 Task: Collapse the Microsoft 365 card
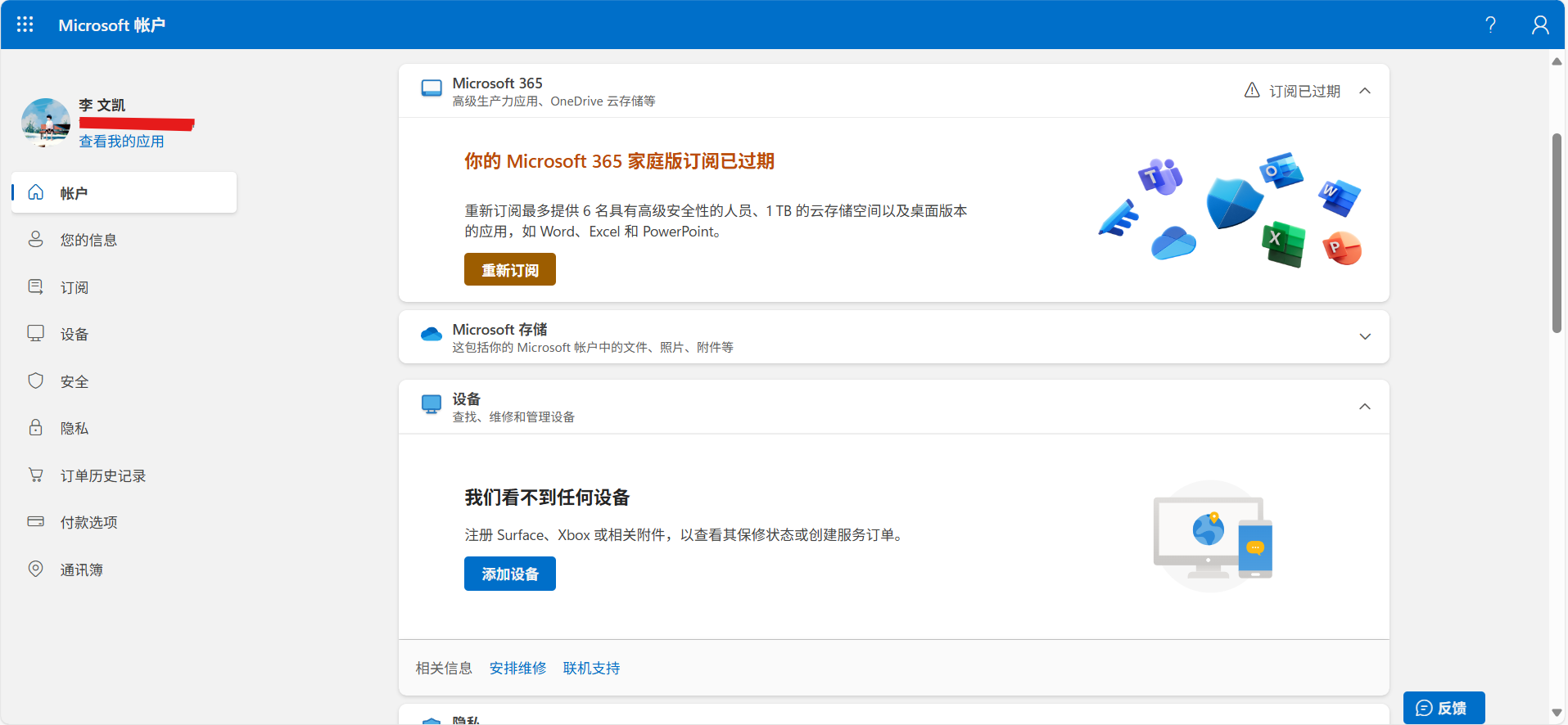[1365, 91]
